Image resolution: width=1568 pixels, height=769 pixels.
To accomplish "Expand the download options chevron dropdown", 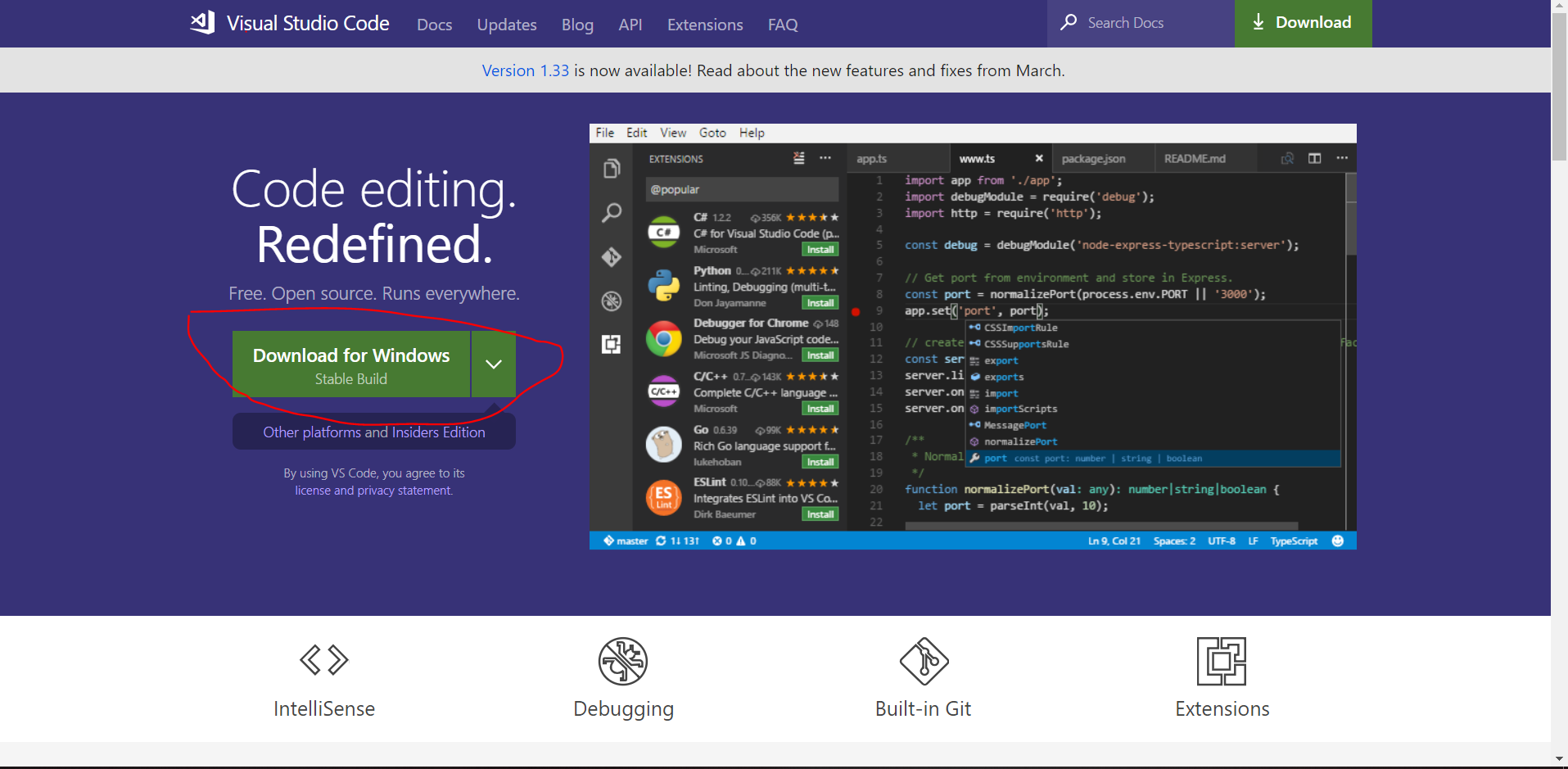I will [x=493, y=364].
